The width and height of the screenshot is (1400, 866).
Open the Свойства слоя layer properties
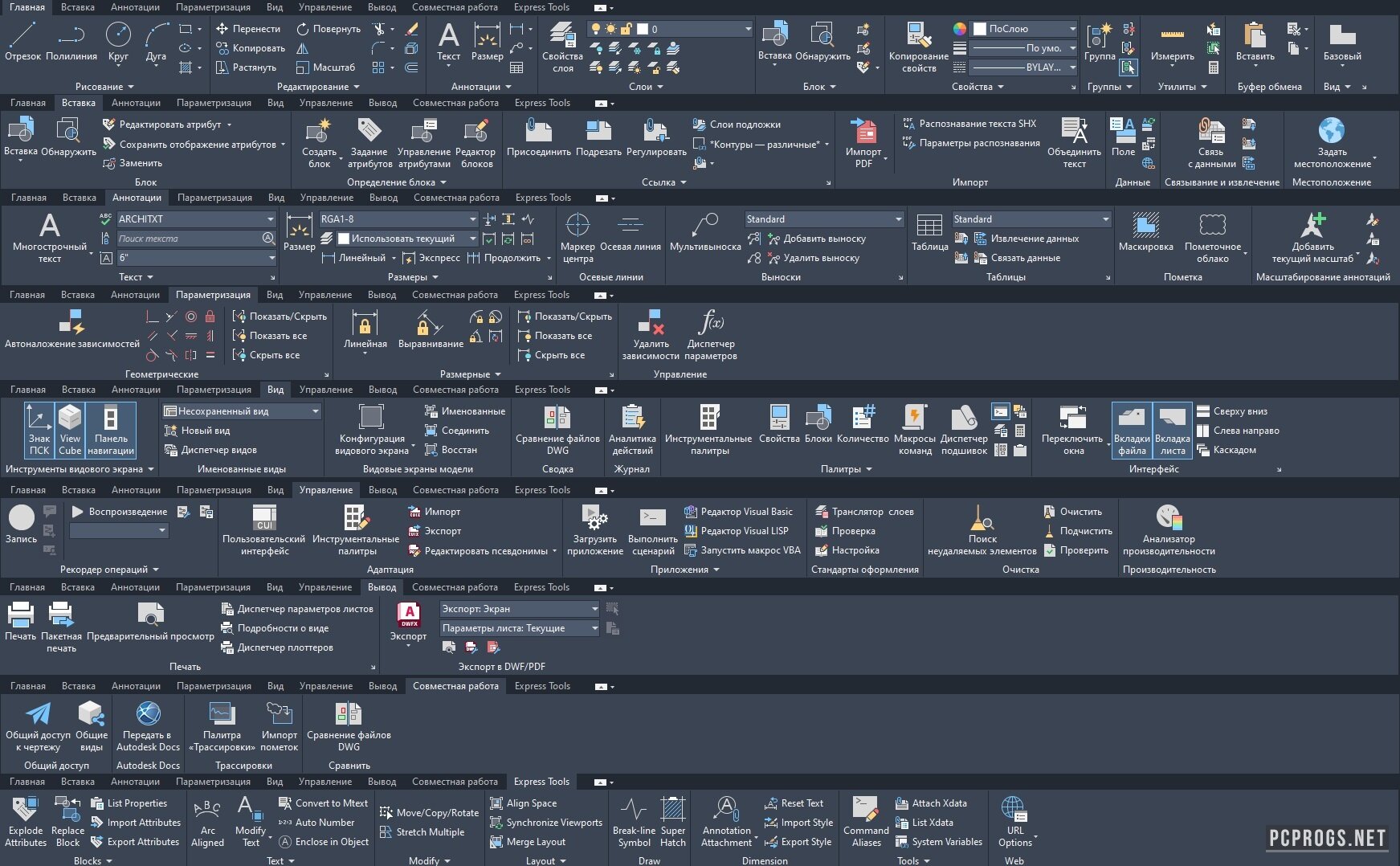pos(562,47)
